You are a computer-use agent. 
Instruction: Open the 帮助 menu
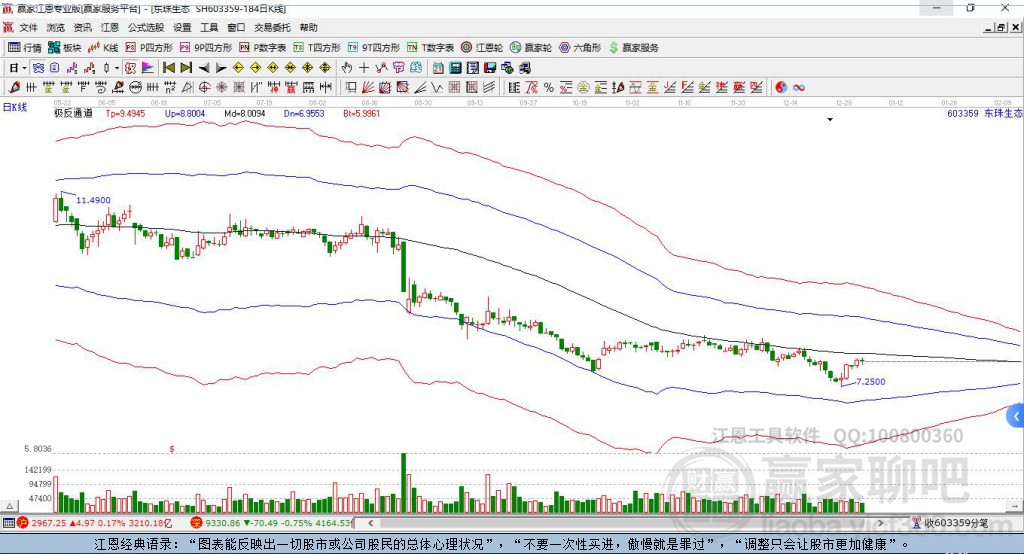[x=308, y=27]
